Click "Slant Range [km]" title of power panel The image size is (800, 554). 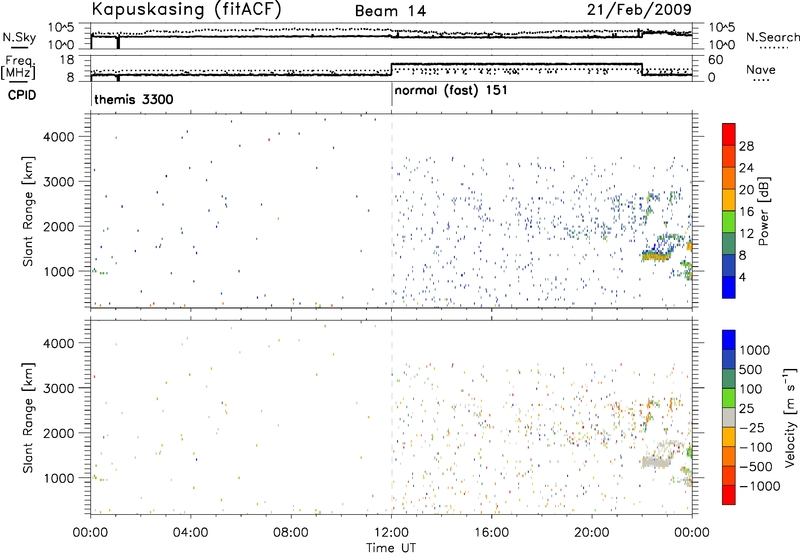[29, 211]
